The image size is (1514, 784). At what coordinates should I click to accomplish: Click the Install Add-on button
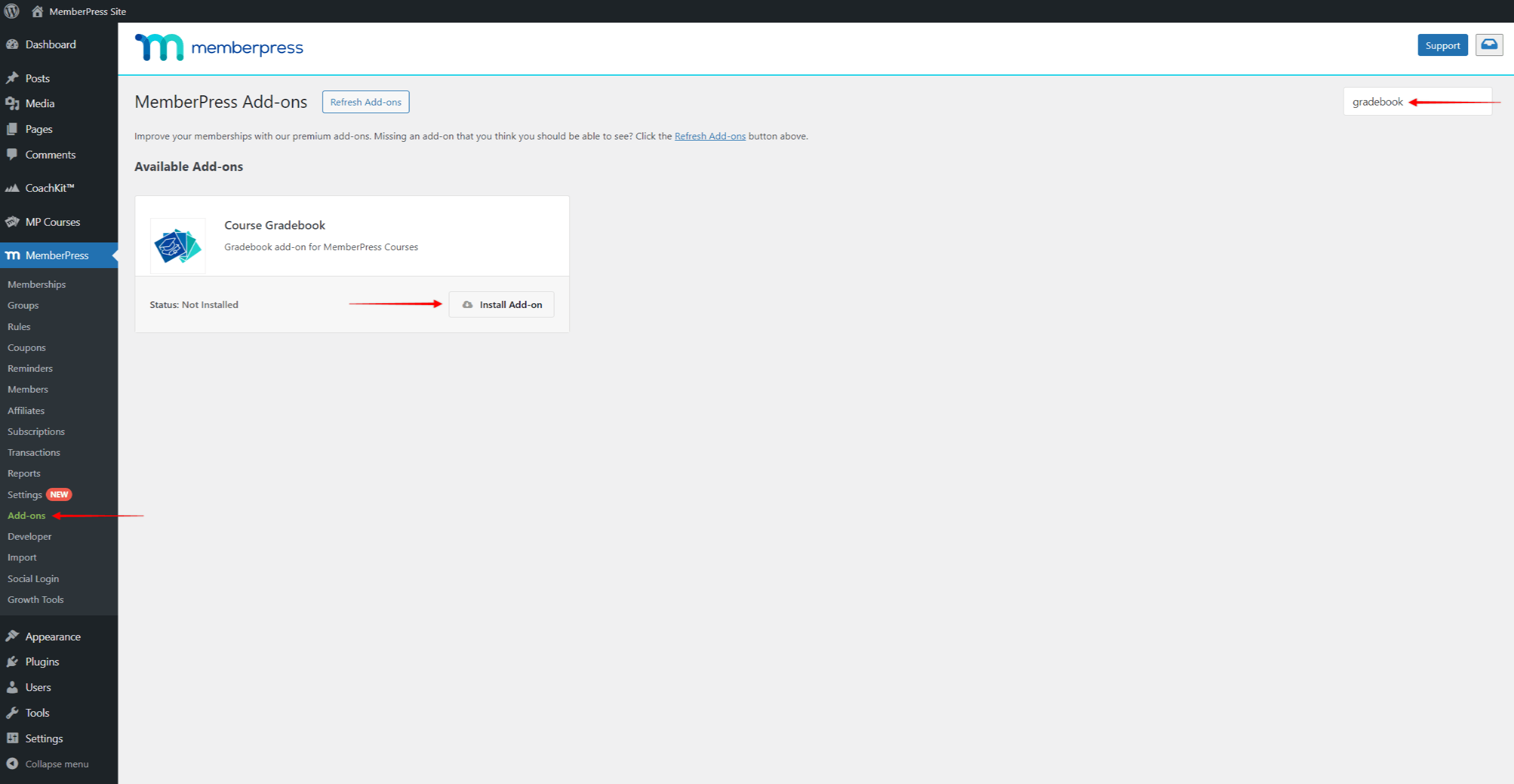coord(502,304)
